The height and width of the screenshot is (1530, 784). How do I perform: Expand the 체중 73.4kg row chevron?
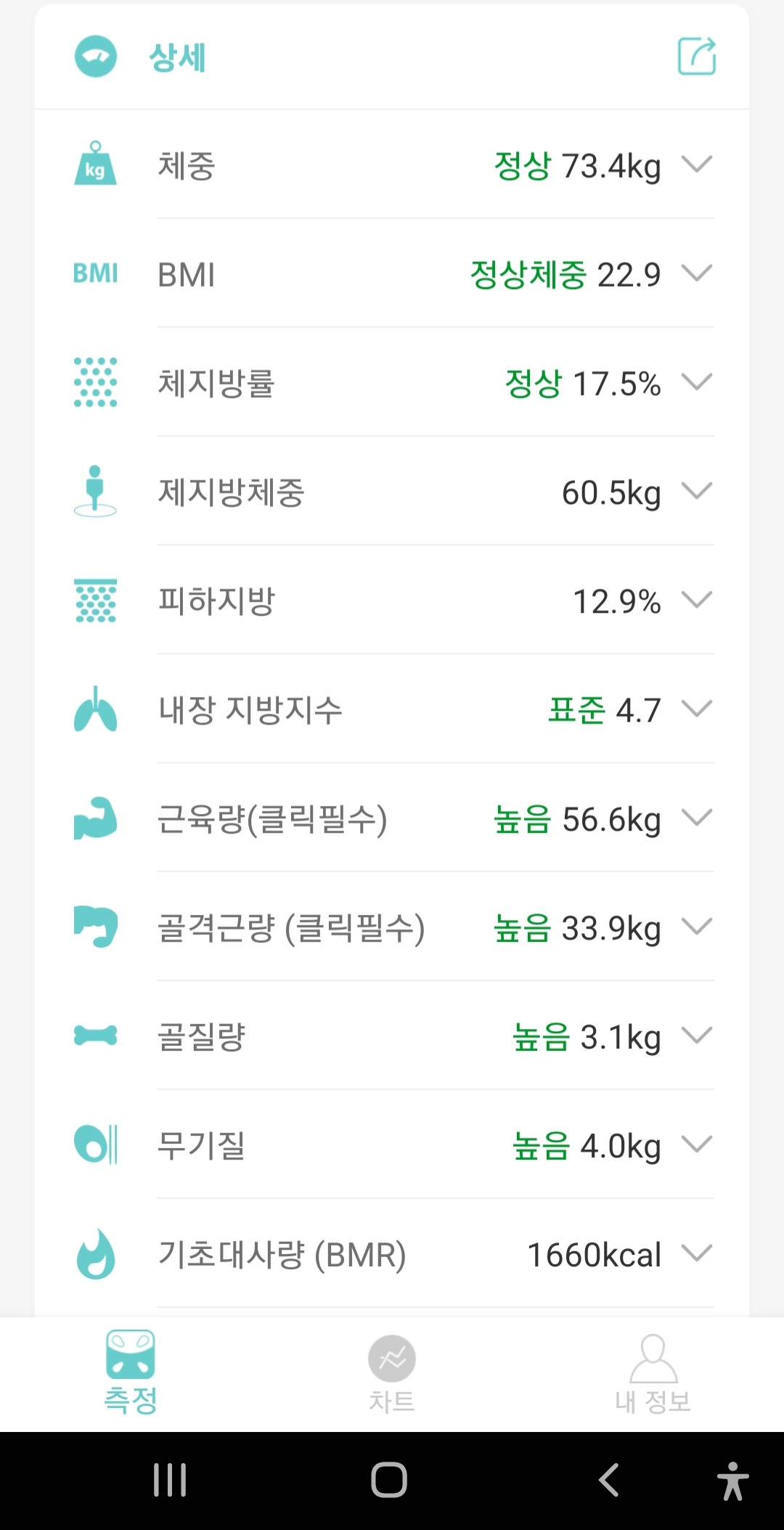tap(697, 164)
